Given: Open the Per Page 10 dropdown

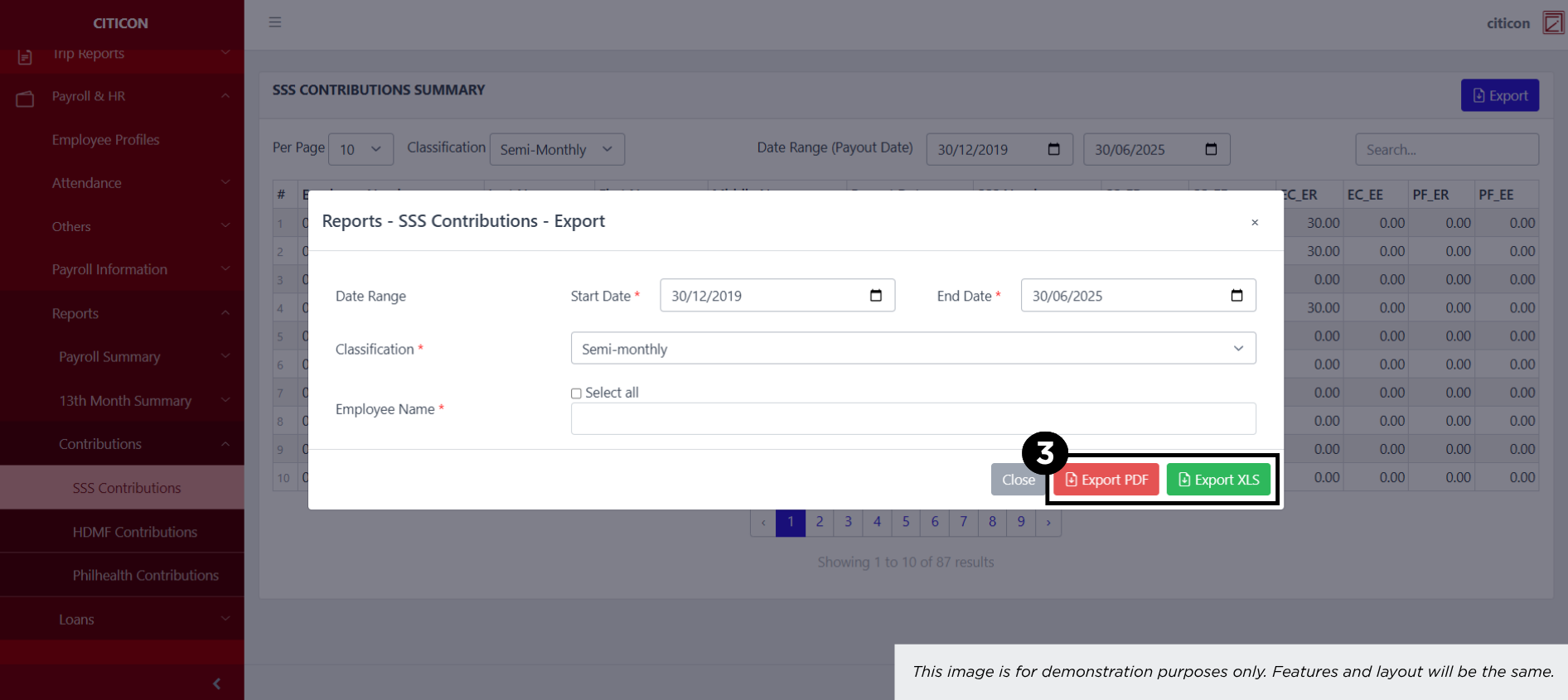Looking at the screenshot, I should [361, 149].
